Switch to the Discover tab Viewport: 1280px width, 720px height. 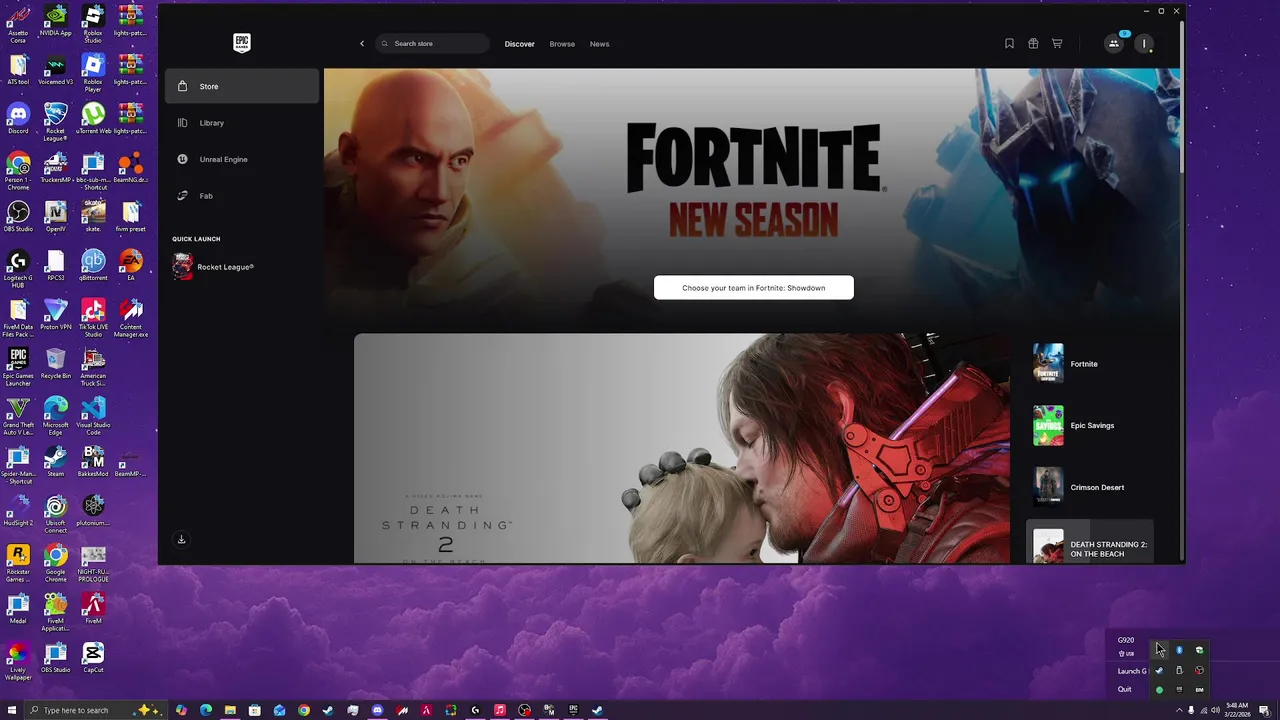click(519, 44)
